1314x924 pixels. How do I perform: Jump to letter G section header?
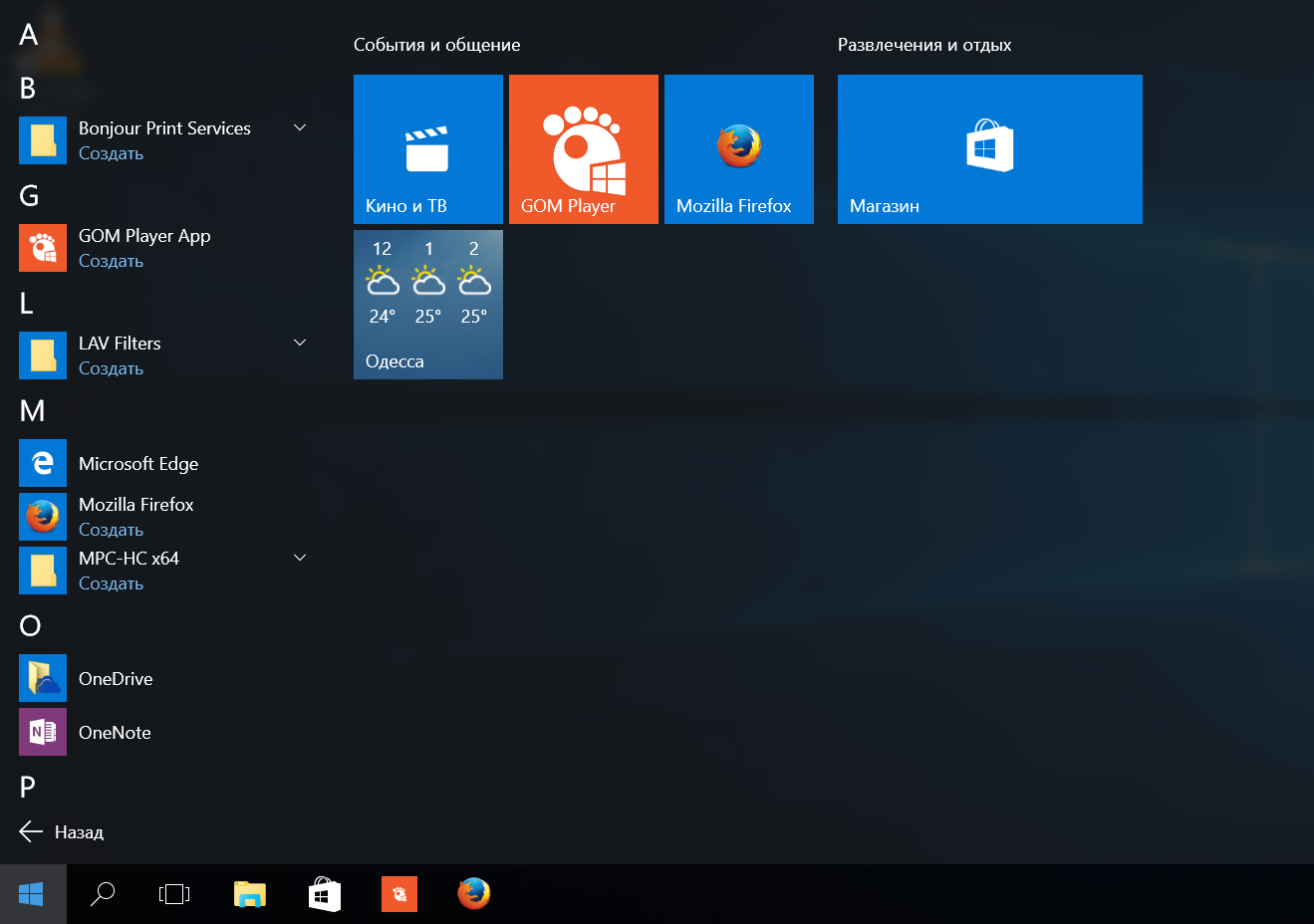(29, 196)
